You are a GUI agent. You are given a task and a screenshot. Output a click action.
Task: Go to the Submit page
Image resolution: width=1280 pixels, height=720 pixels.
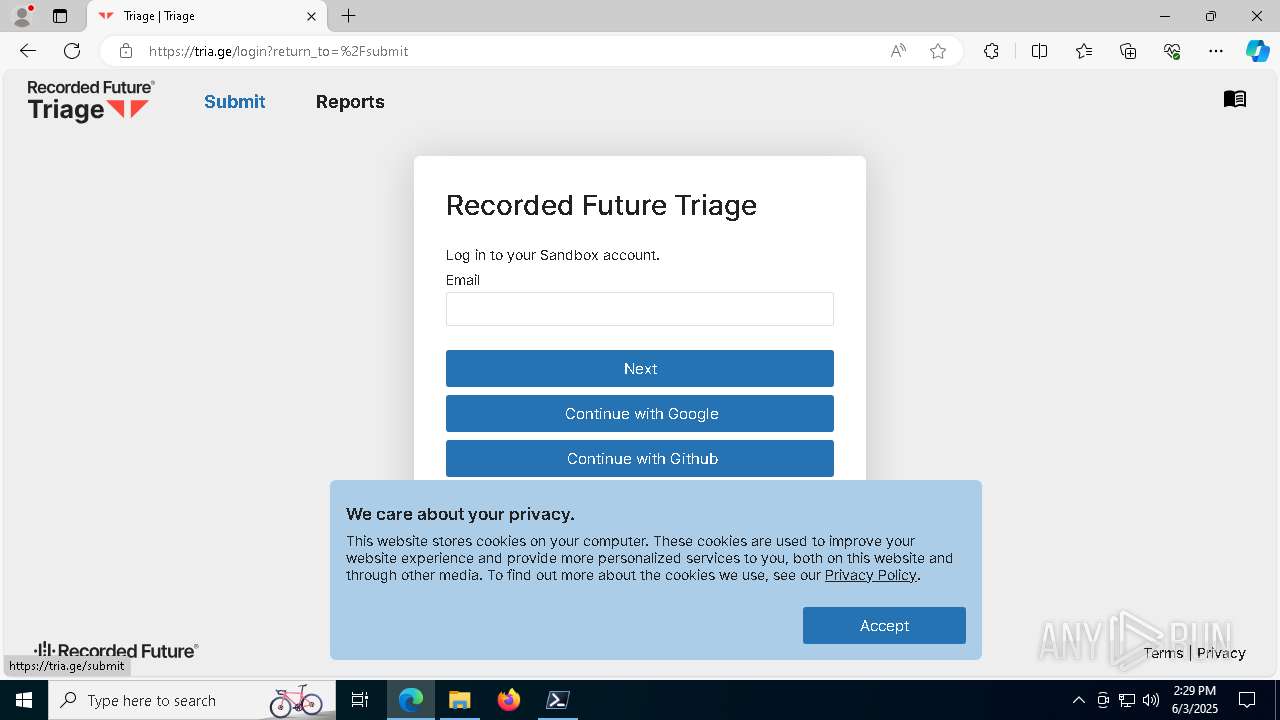pos(234,102)
